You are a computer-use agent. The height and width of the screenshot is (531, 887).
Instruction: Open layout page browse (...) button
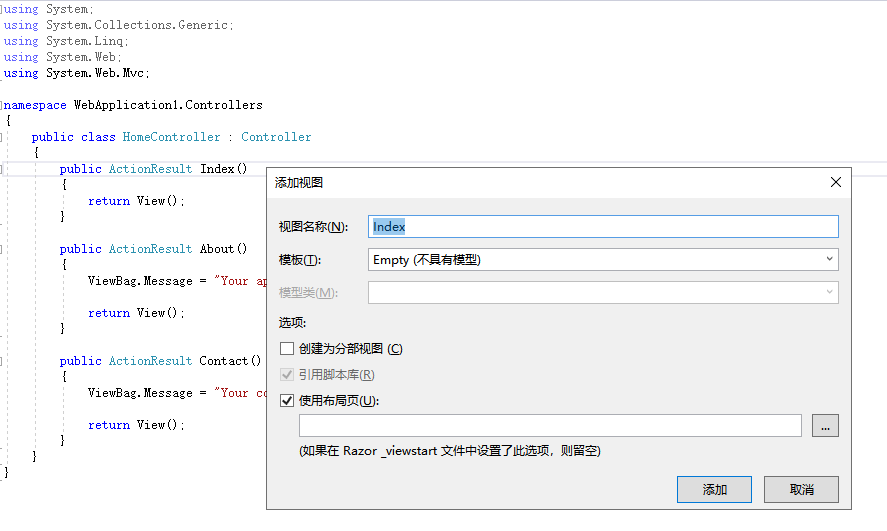825,426
